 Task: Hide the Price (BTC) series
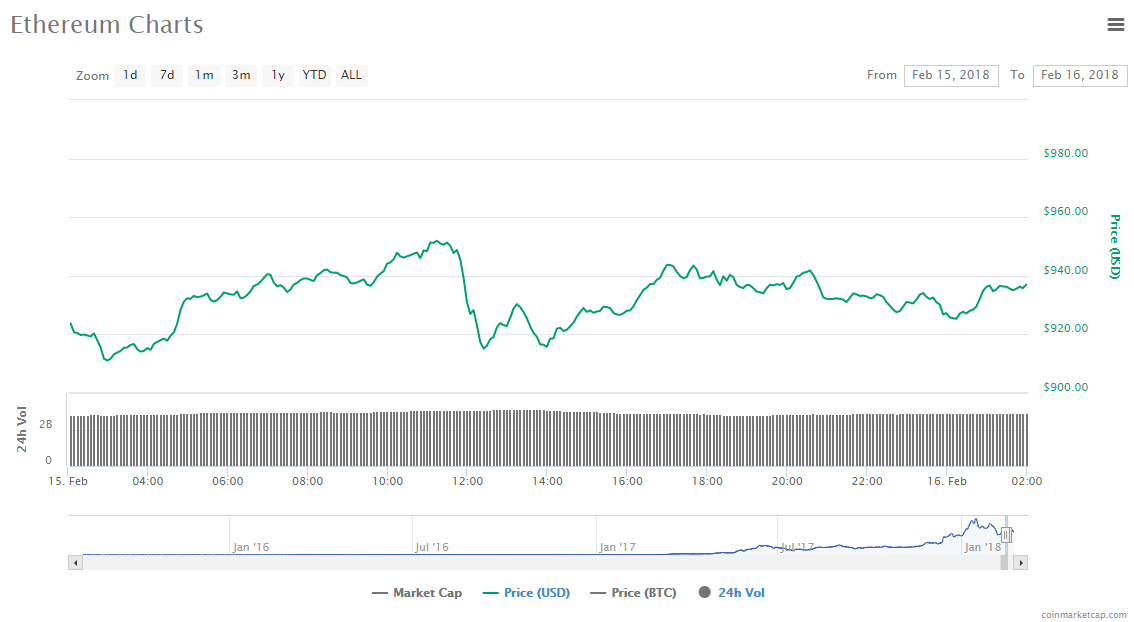point(633,592)
